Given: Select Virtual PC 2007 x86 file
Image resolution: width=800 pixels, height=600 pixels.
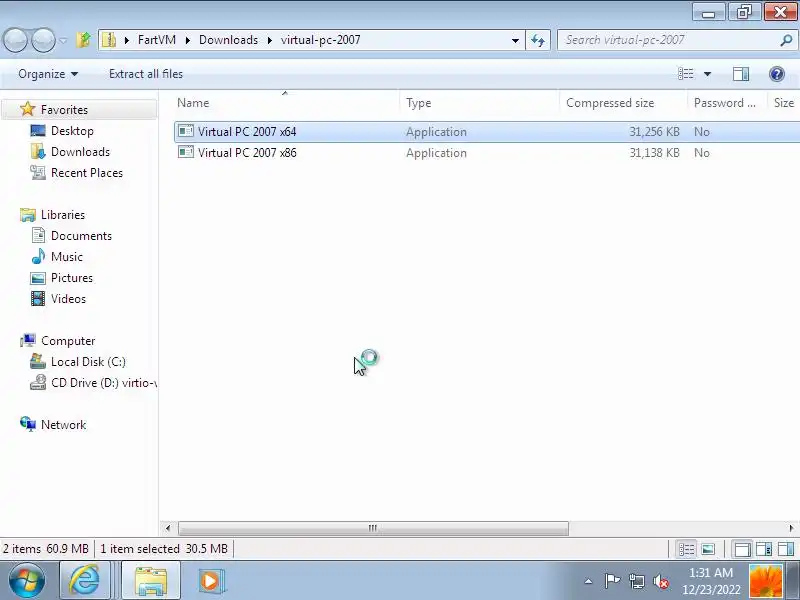Looking at the screenshot, I should [x=487, y=153].
